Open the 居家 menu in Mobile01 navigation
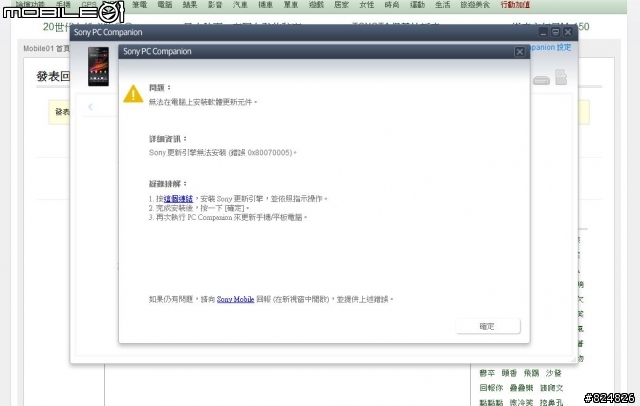This screenshot has width=640, height=406. [x=341, y=5]
